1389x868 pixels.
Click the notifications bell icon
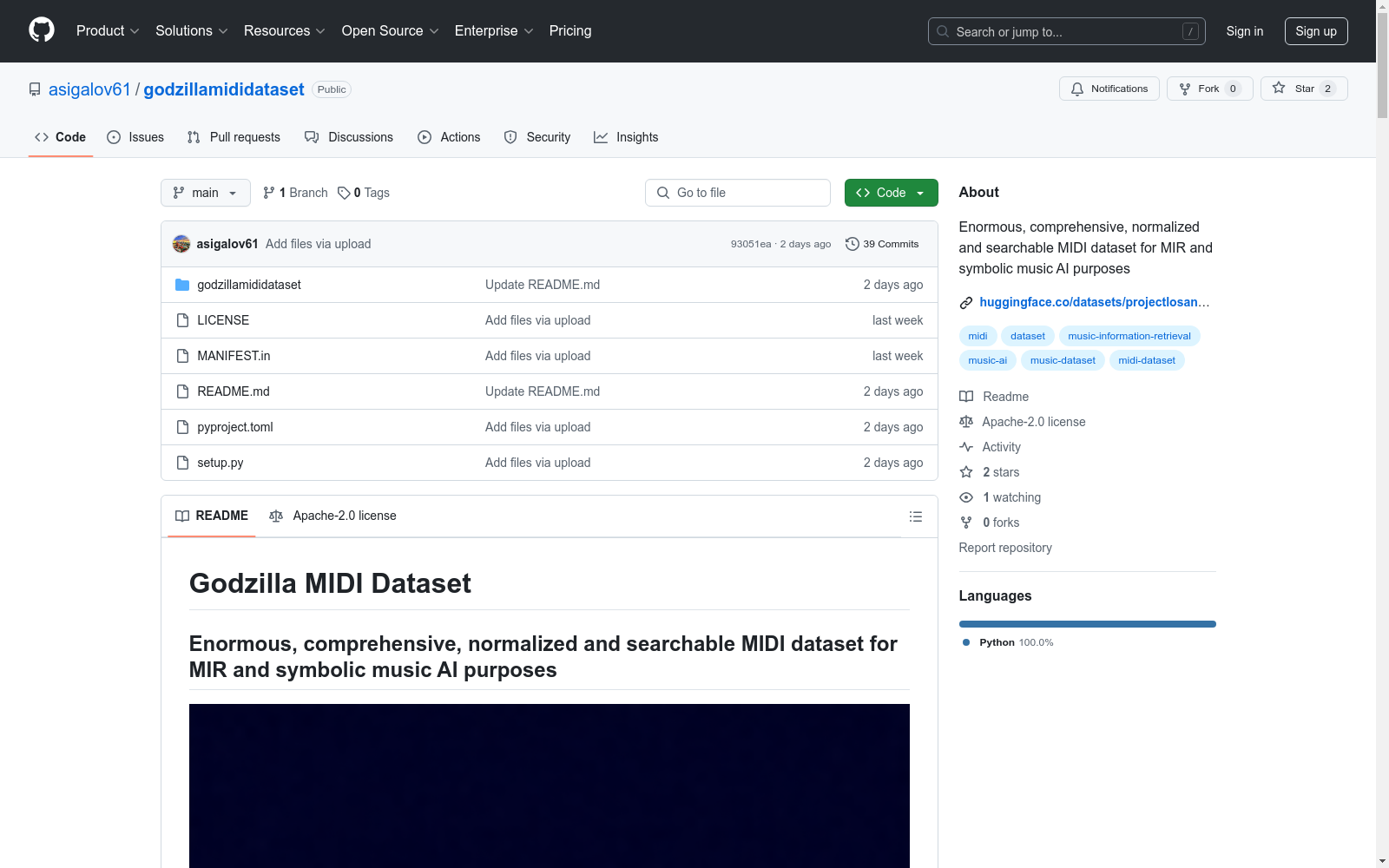click(1077, 89)
